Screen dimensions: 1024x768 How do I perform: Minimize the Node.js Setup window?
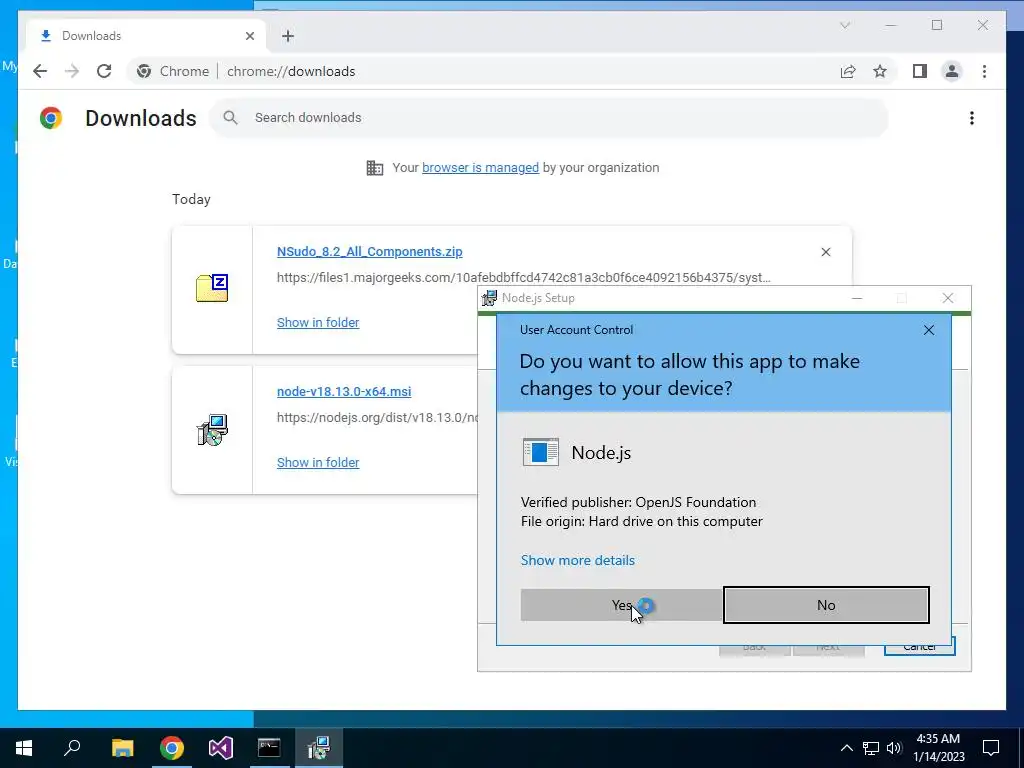pyautogui.click(x=857, y=298)
